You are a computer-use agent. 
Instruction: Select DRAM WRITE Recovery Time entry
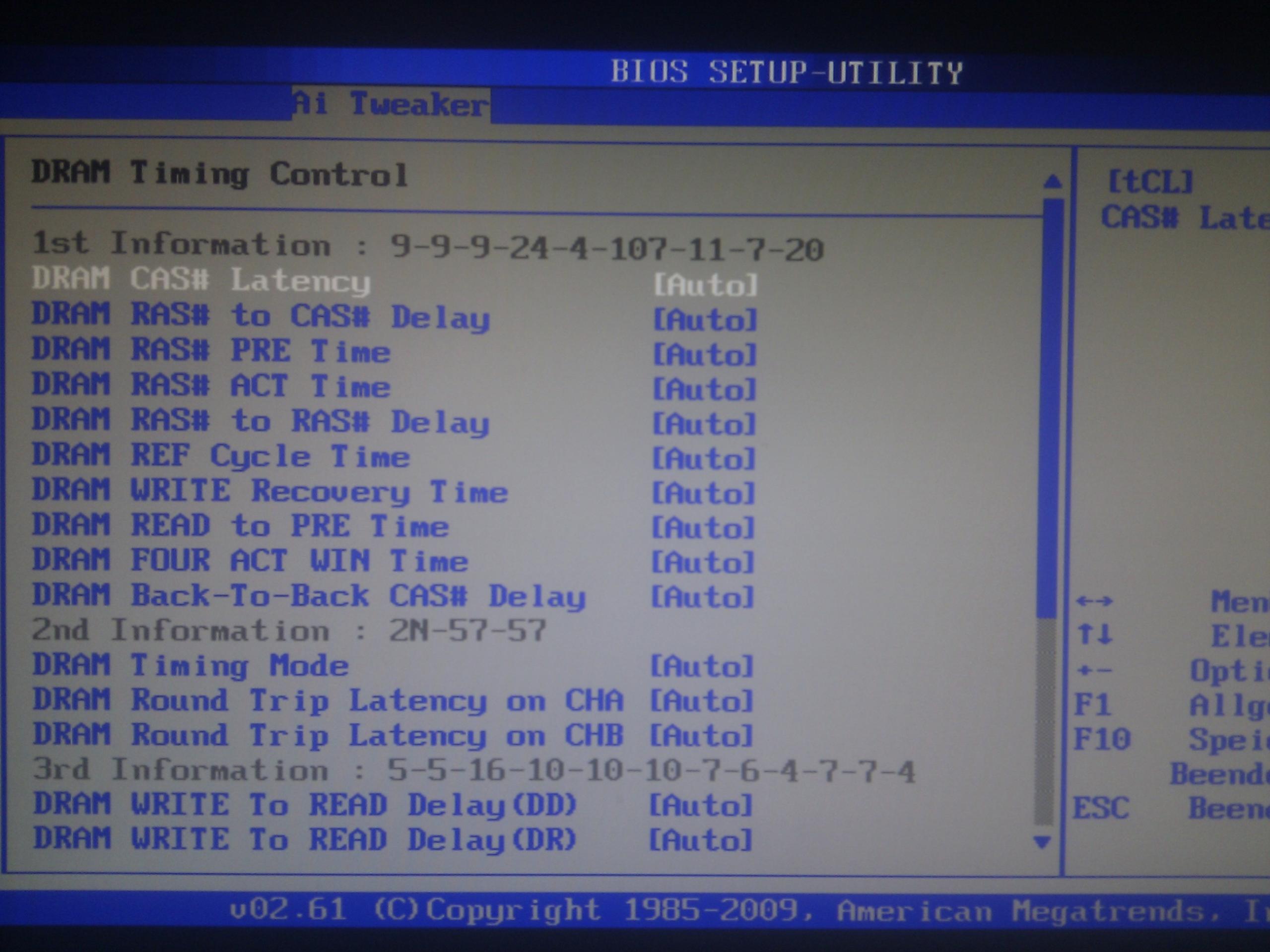pyautogui.click(x=270, y=491)
